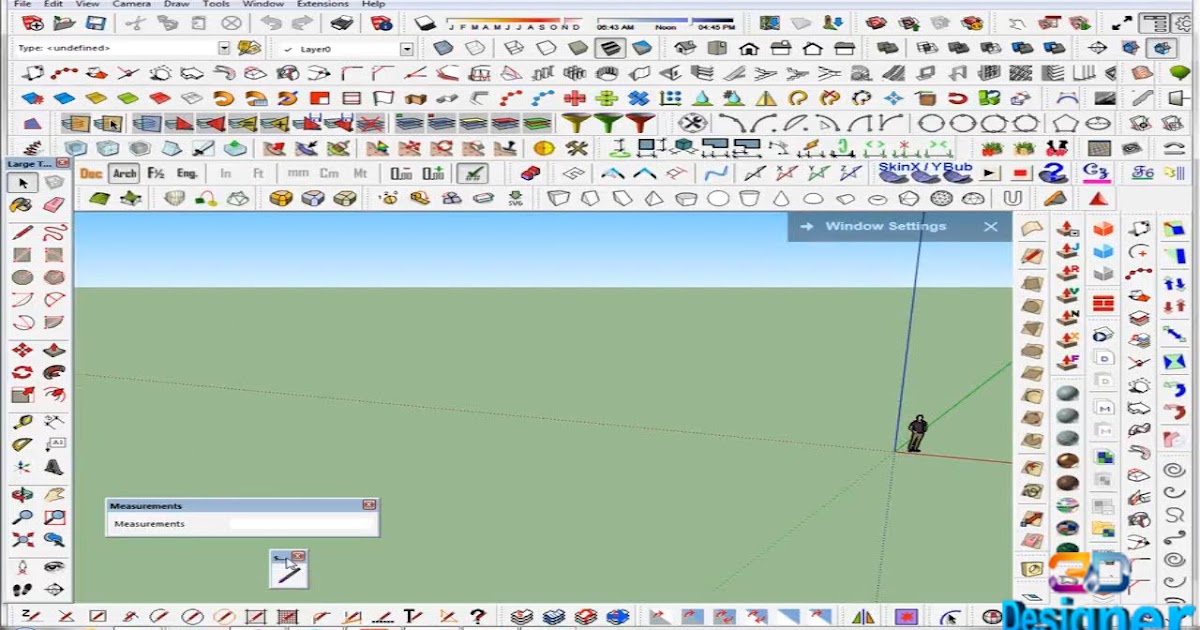This screenshot has height=630, width=1200.
Task: Close the Window Settings banner
Action: click(x=990, y=227)
